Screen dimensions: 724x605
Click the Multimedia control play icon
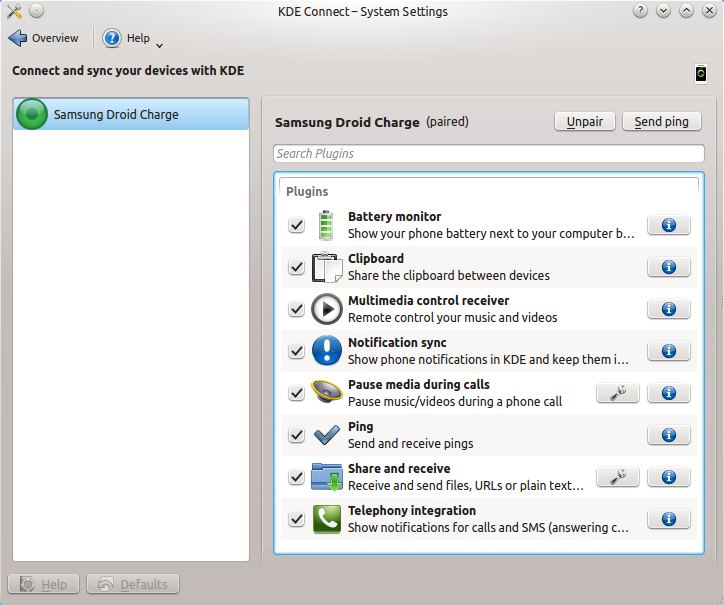point(326,309)
